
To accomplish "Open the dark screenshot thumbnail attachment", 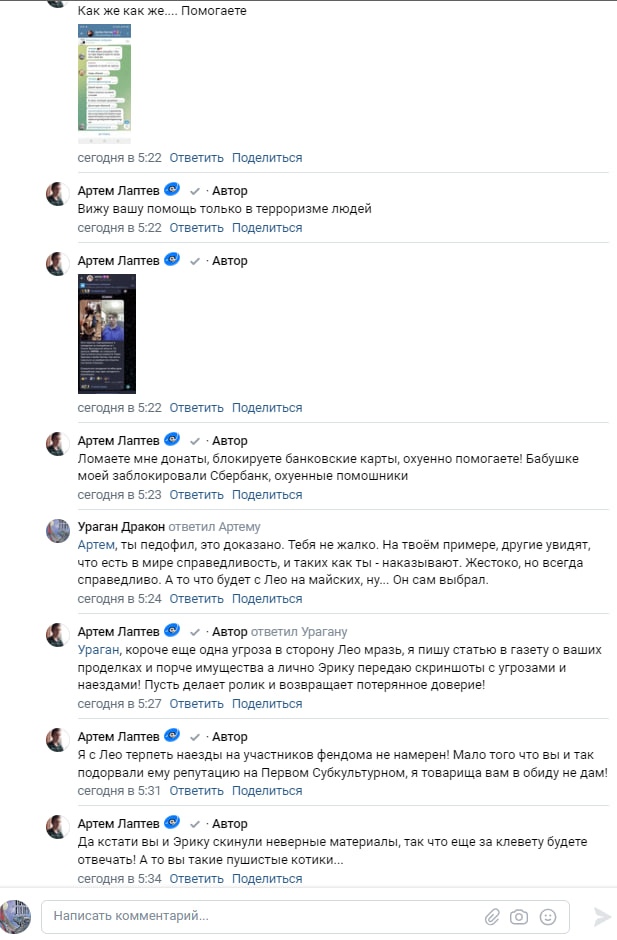I will click(107, 334).
